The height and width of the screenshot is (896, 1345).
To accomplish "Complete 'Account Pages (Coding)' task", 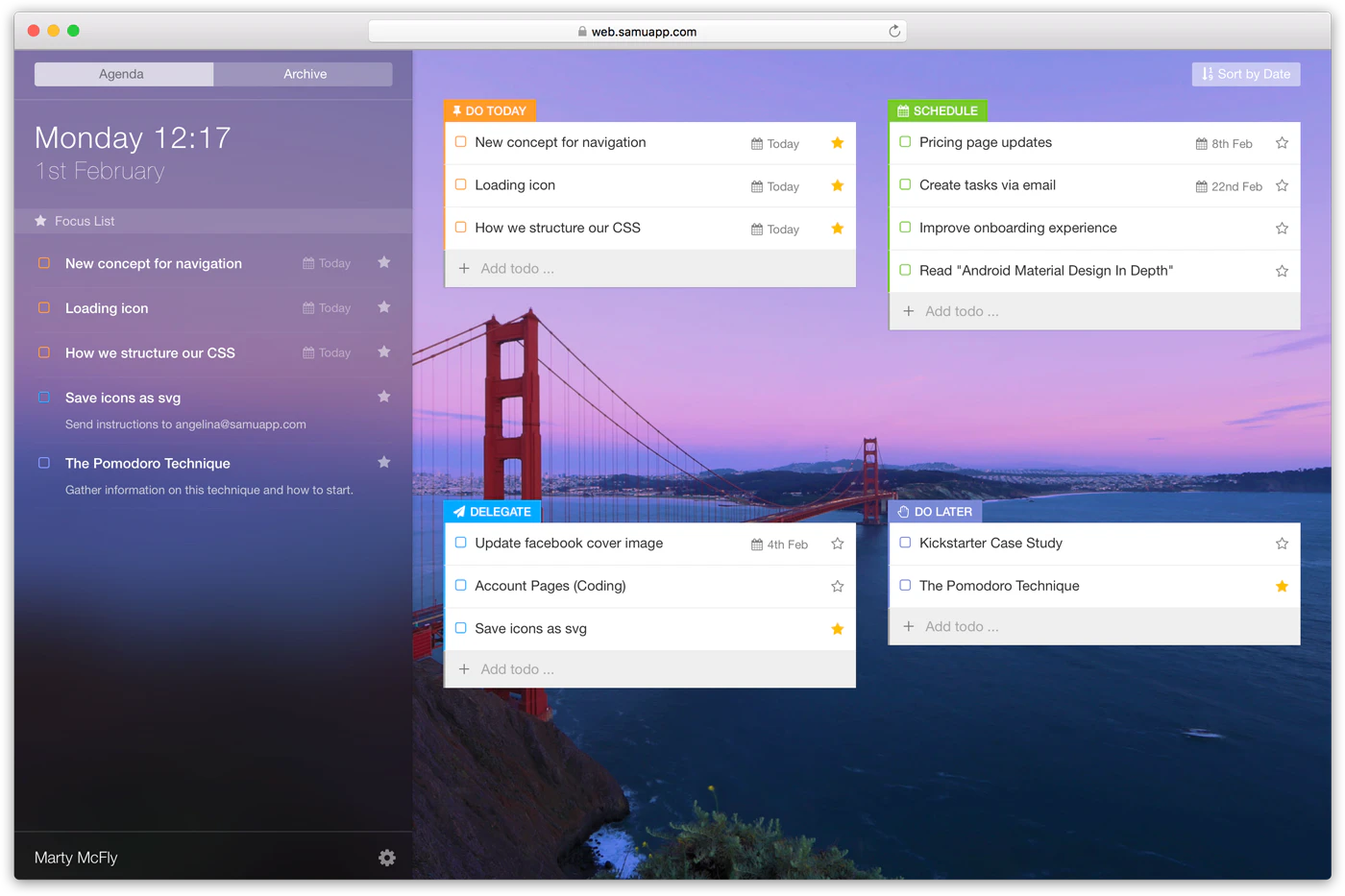I will [x=461, y=585].
